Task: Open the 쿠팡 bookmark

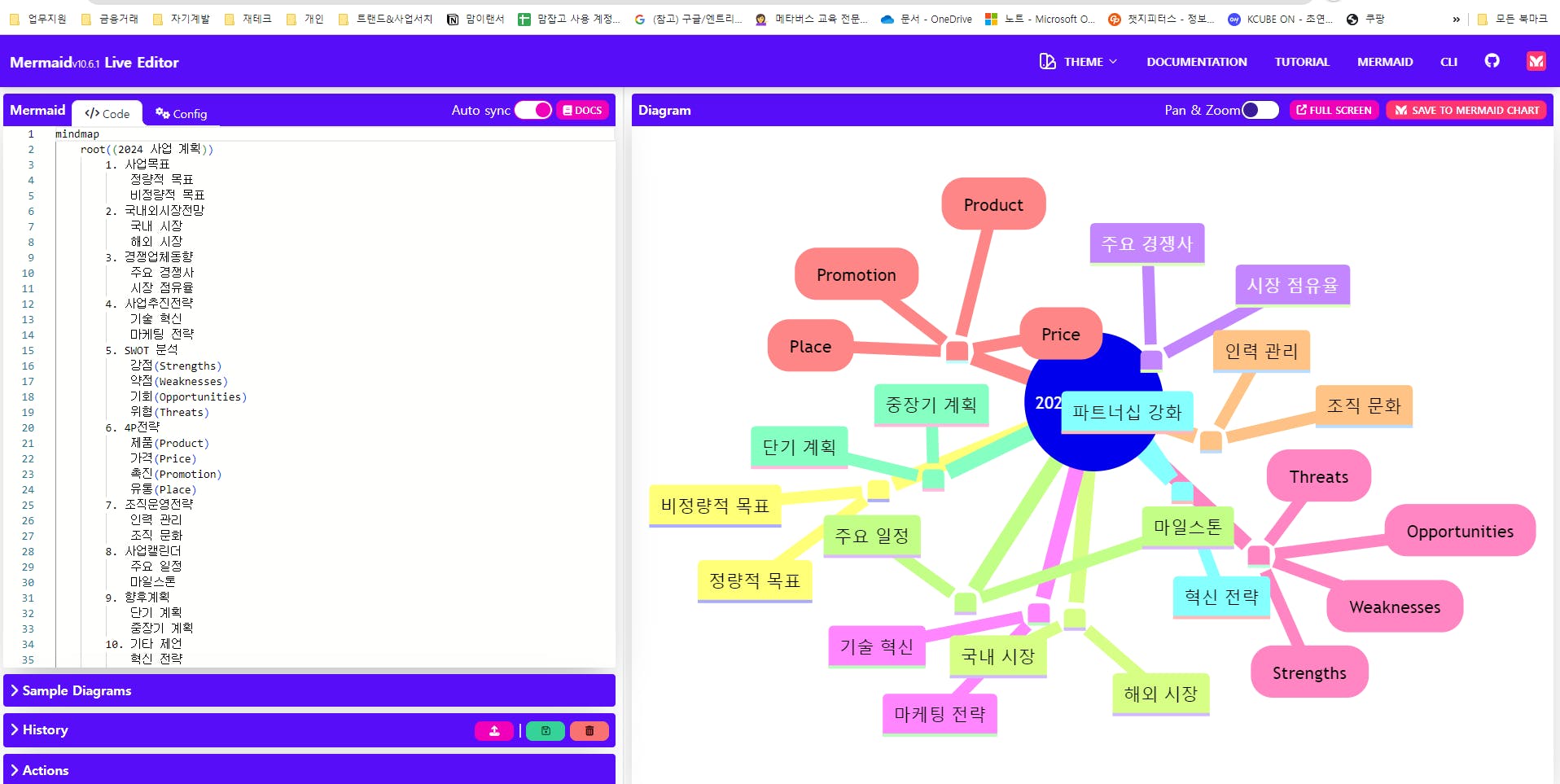Action: click(x=1365, y=19)
